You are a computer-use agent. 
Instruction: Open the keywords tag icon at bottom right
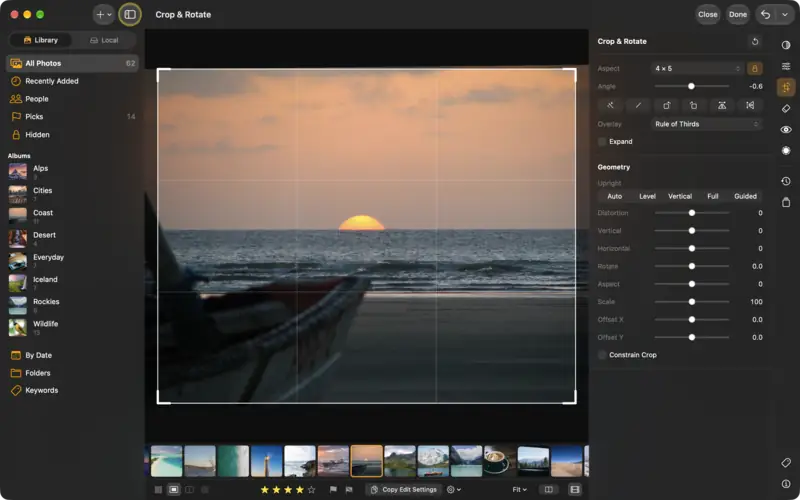(x=786, y=463)
